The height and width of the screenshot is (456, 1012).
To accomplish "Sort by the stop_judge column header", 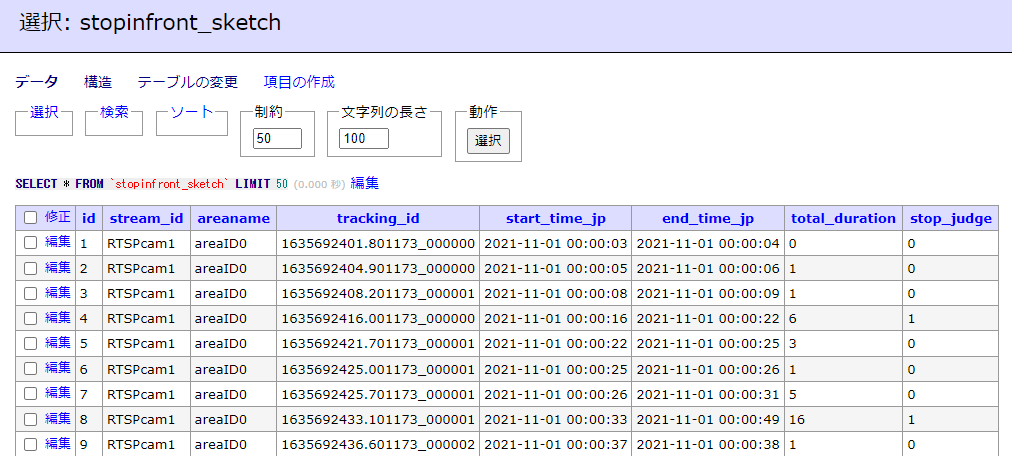I will coord(950,218).
